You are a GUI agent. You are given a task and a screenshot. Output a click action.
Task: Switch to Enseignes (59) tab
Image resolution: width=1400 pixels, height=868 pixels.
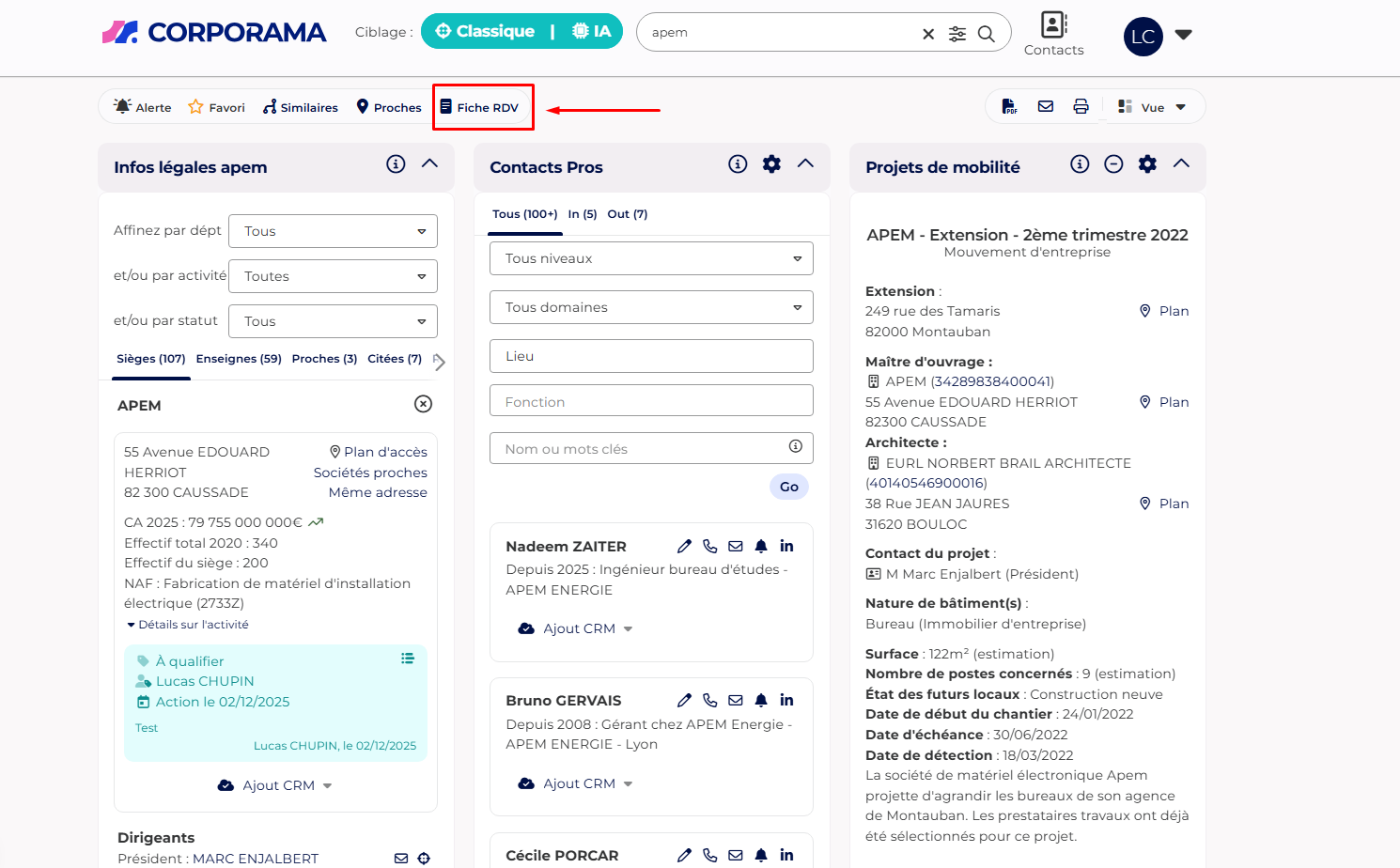(239, 359)
